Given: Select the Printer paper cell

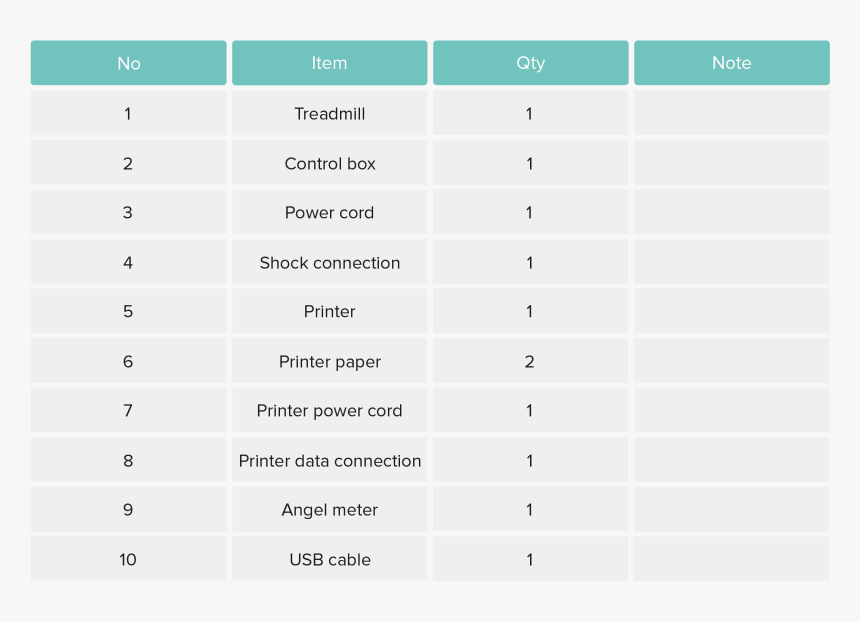Looking at the screenshot, I should click(330, 361).
